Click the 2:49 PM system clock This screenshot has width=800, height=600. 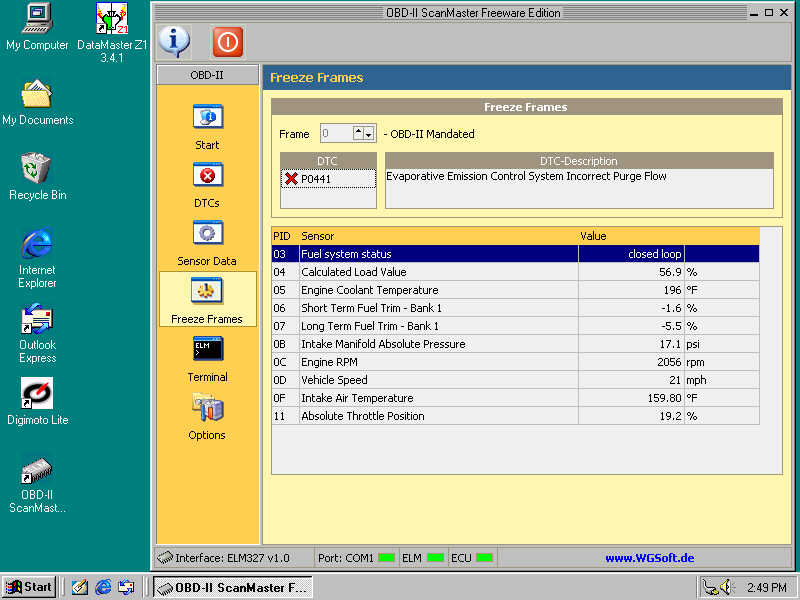(x=766, y=588)
